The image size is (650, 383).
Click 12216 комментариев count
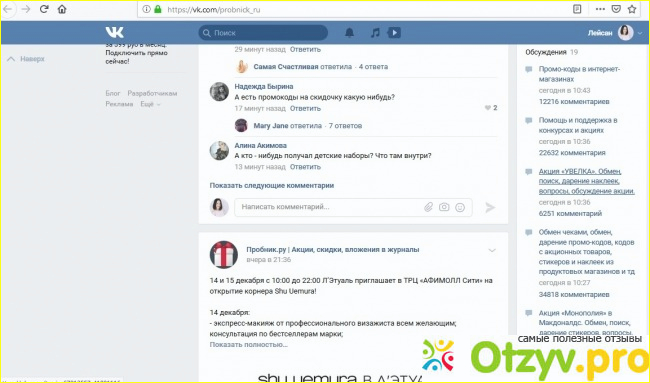click(x=574, y=102)
